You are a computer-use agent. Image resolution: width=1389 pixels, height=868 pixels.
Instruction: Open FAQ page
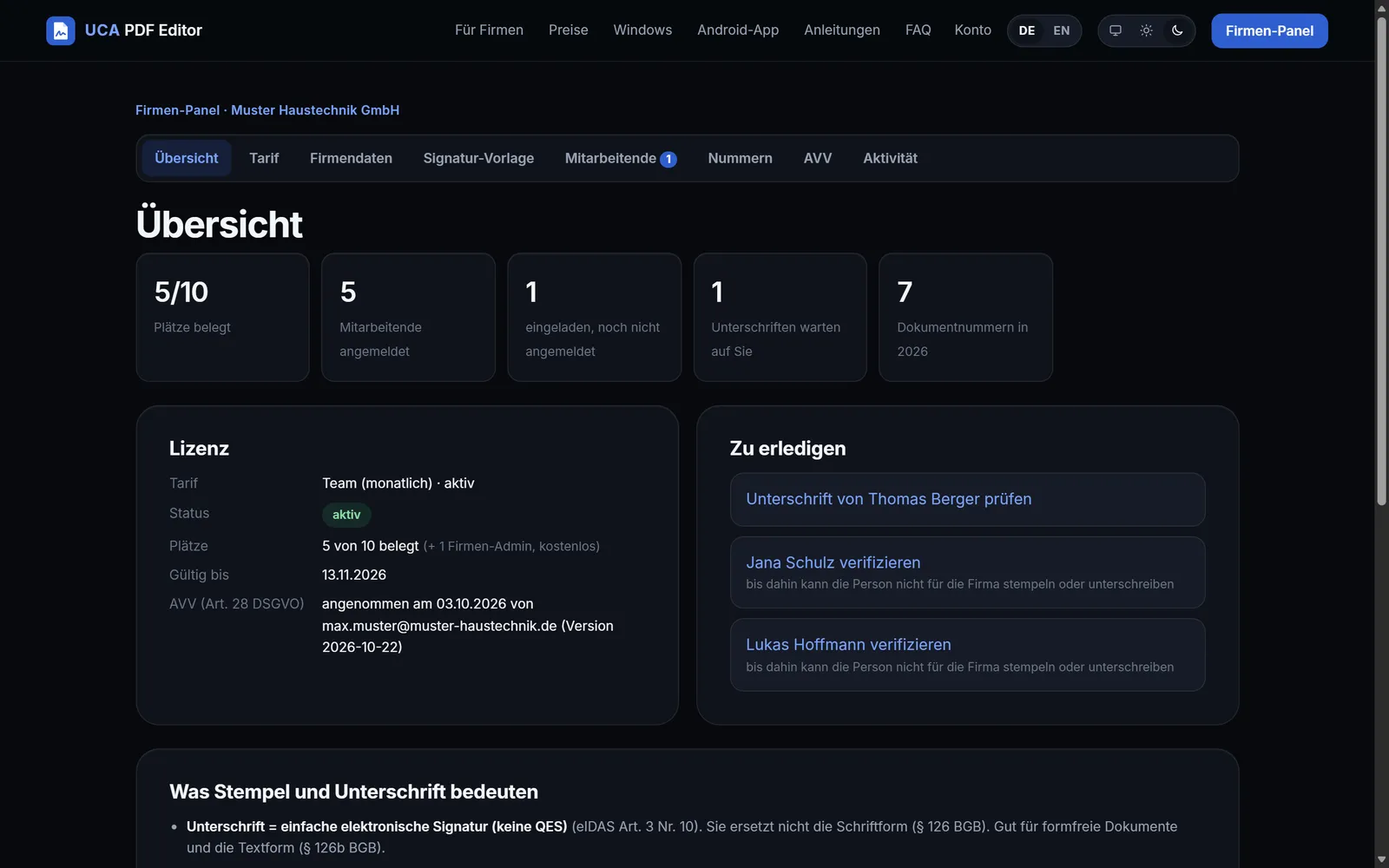(x=918, y=30)
